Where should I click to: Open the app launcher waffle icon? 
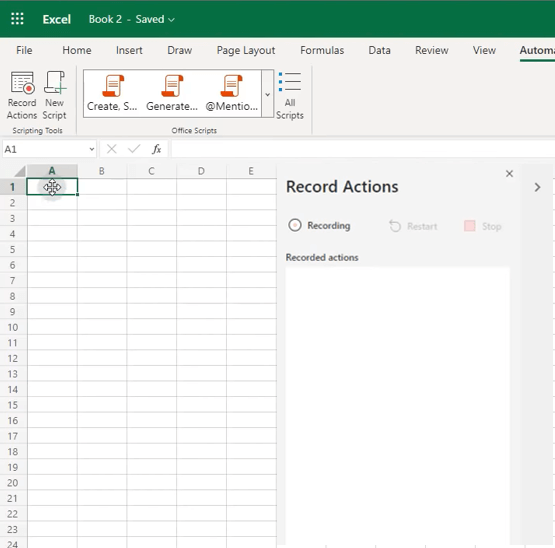coord(17,19)
